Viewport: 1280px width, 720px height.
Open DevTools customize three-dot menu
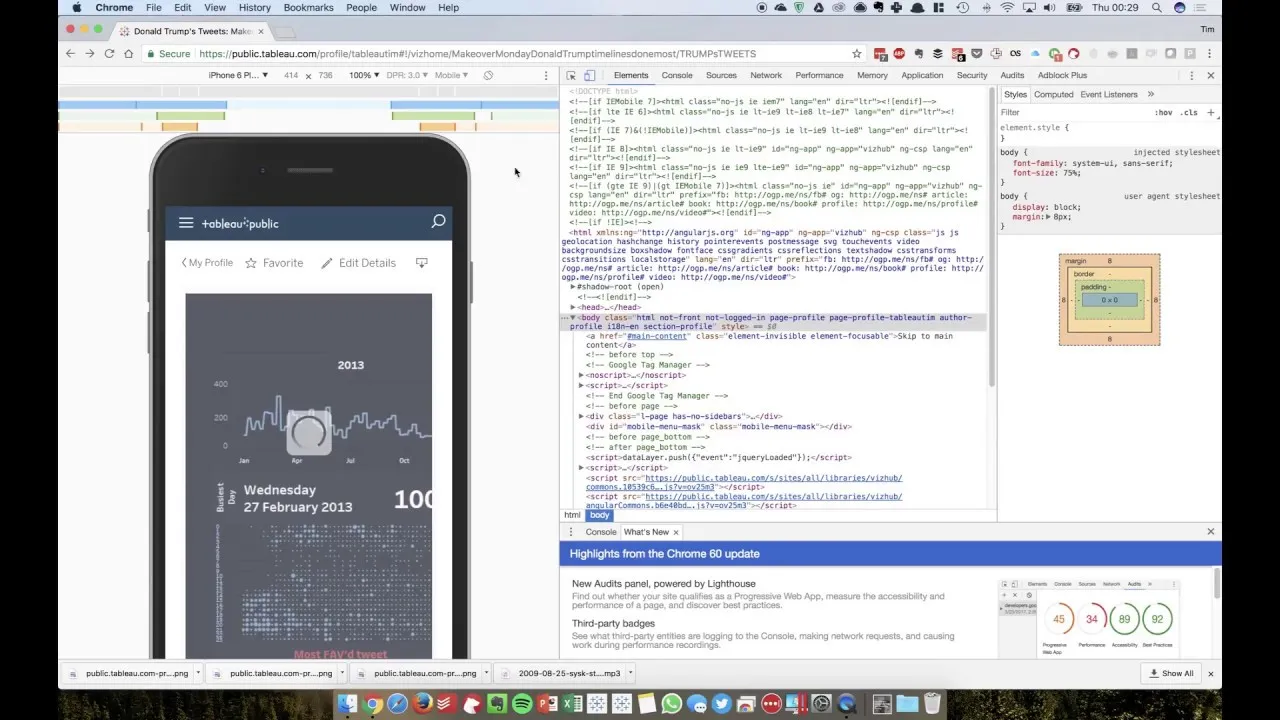tap(1191, 75)
